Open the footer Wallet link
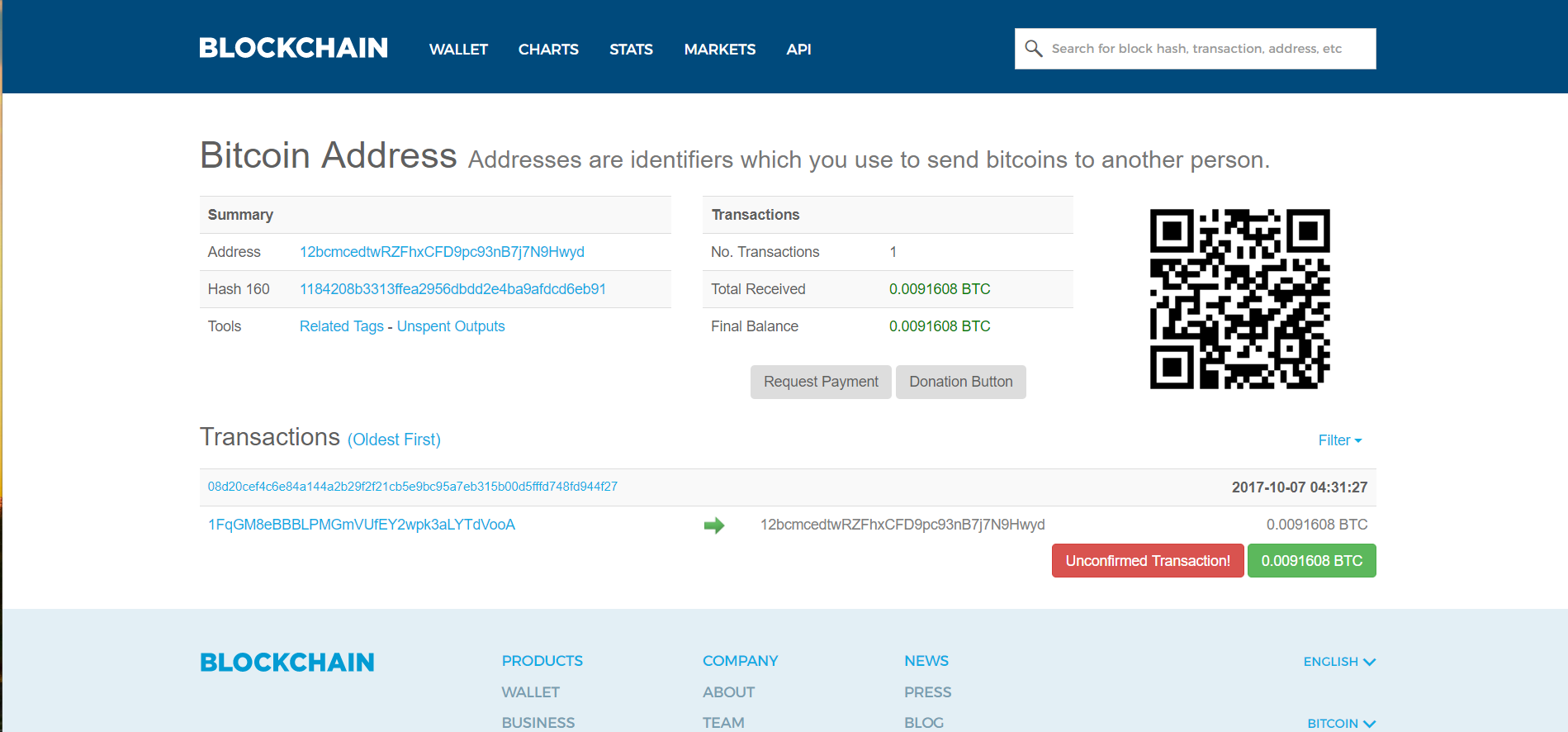The height and width of the screenshot is (732, 1568). (531, 692)
